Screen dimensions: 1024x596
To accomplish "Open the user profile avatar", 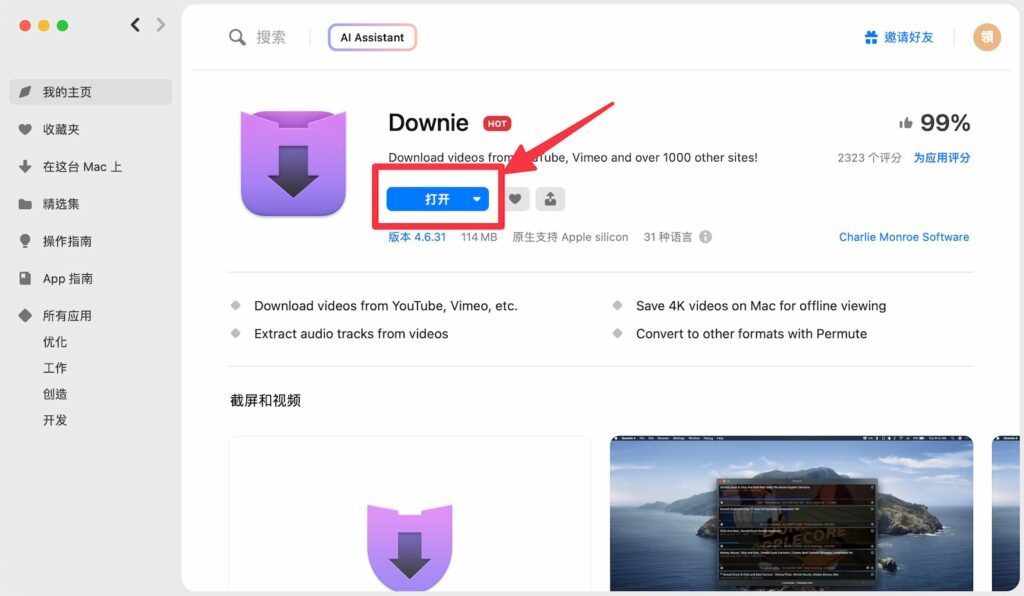I will [987, 37].
